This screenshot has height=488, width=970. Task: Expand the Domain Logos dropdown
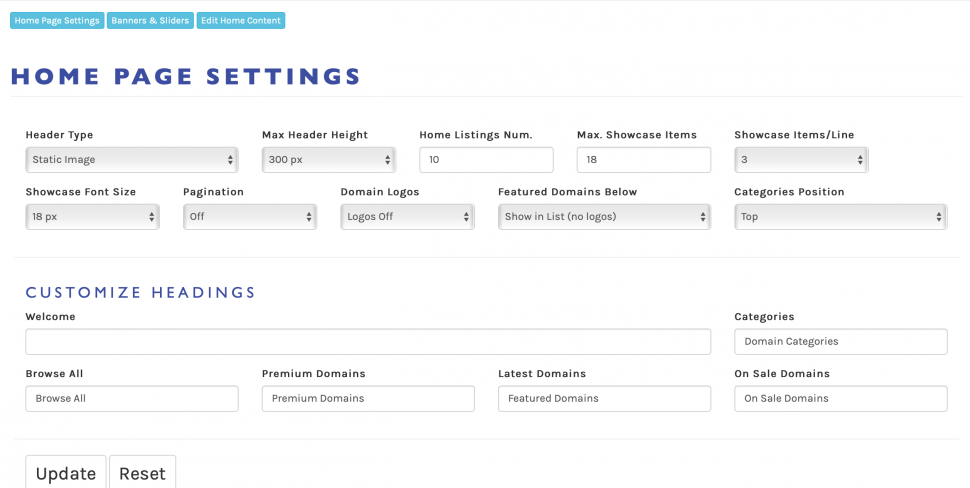pyautogui.click(x=407, y=217)
